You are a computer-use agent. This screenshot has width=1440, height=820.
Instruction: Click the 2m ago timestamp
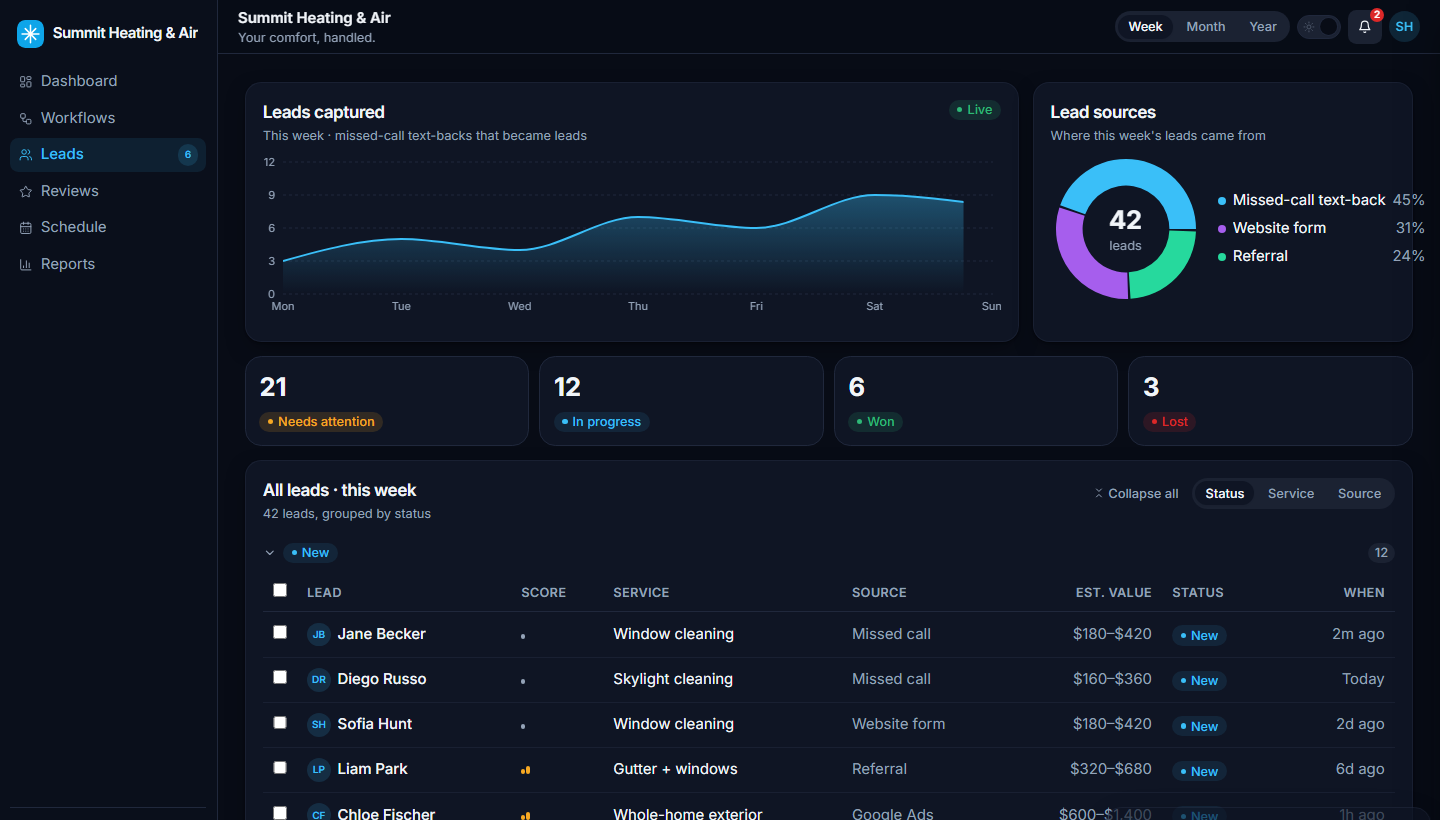[x=1358, y=634]
